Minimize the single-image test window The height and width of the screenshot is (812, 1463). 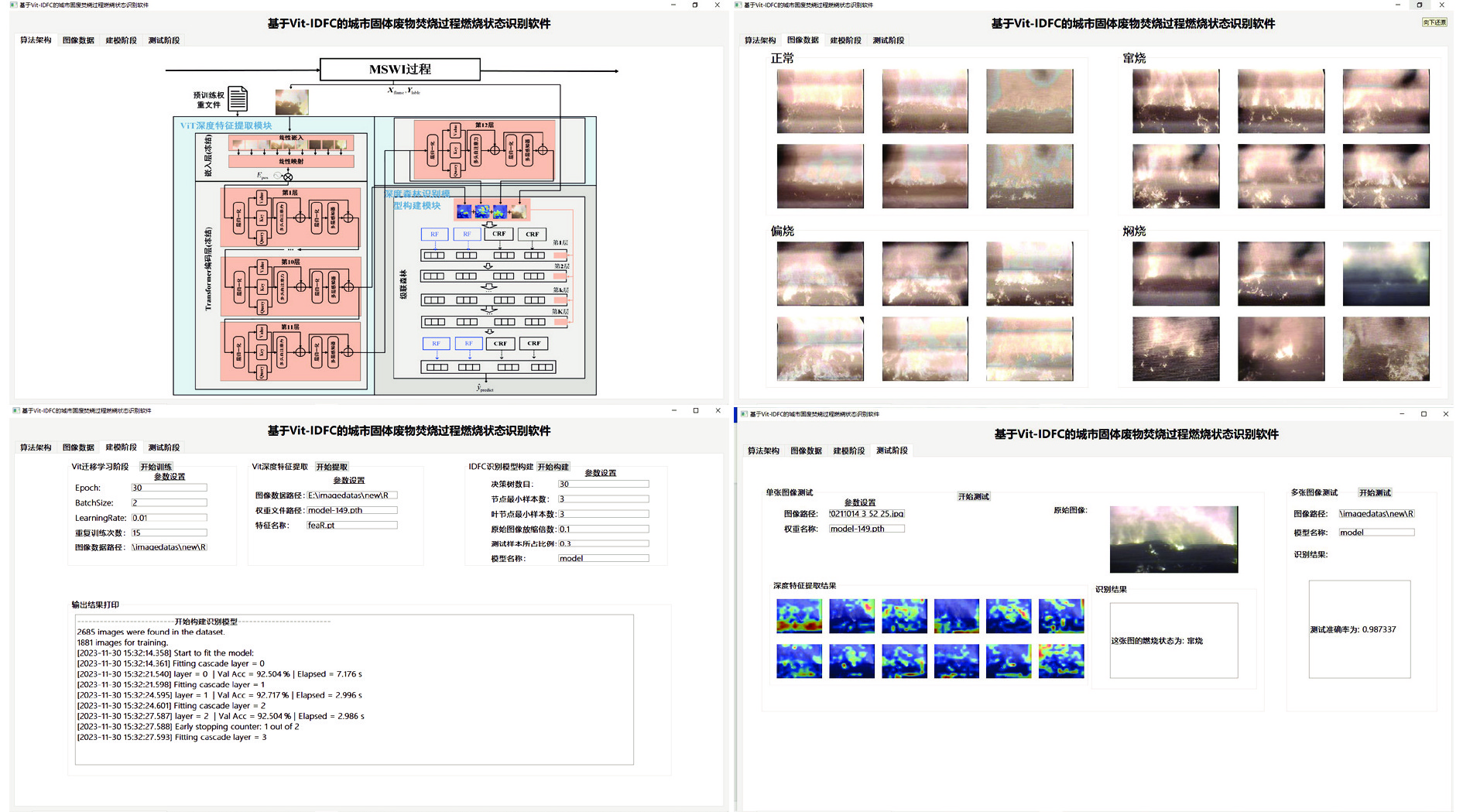pos(1402,414)
